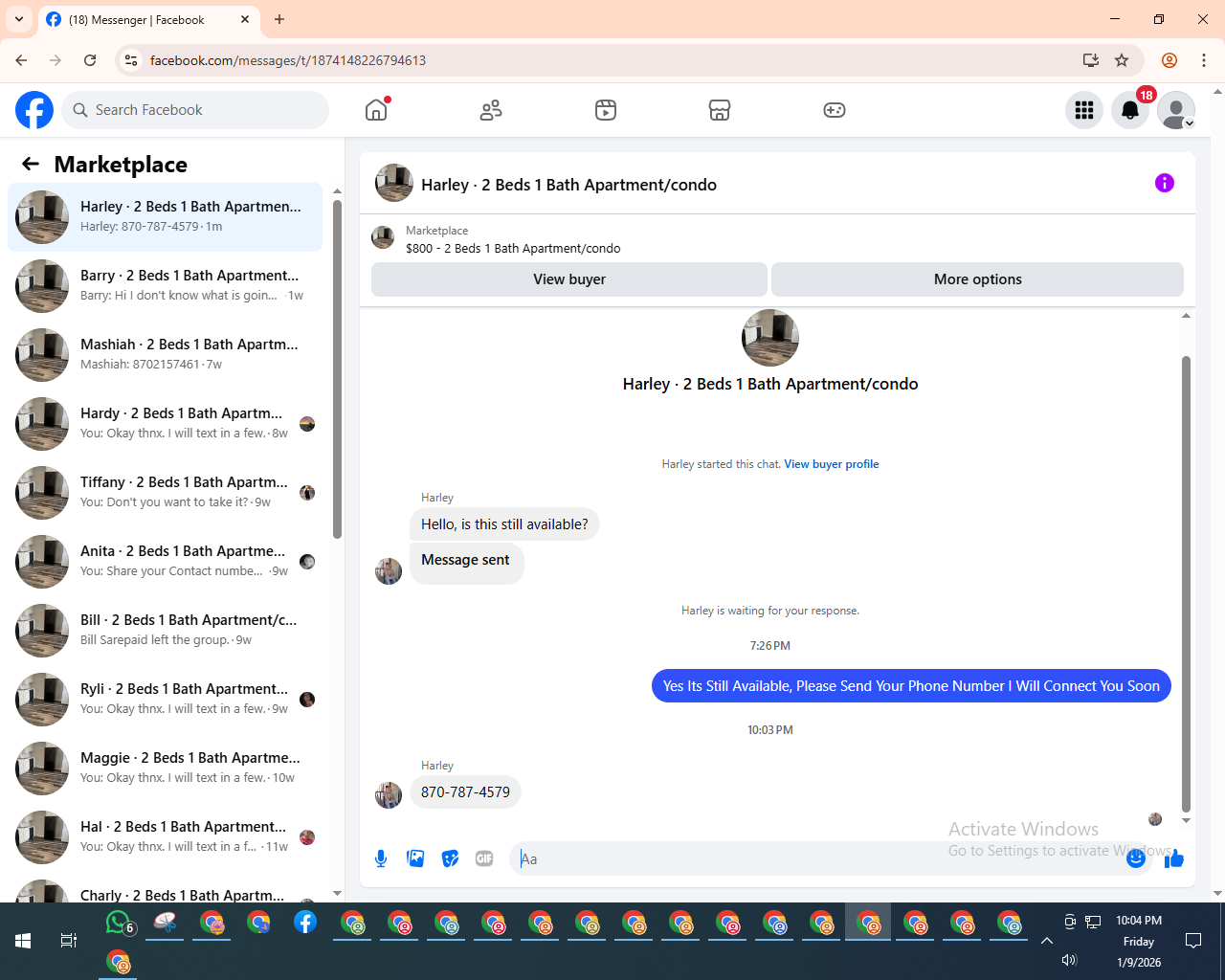Reload the page with browser refresh
The width and height of the screenshot is (1225, 980).
point(90,60)
